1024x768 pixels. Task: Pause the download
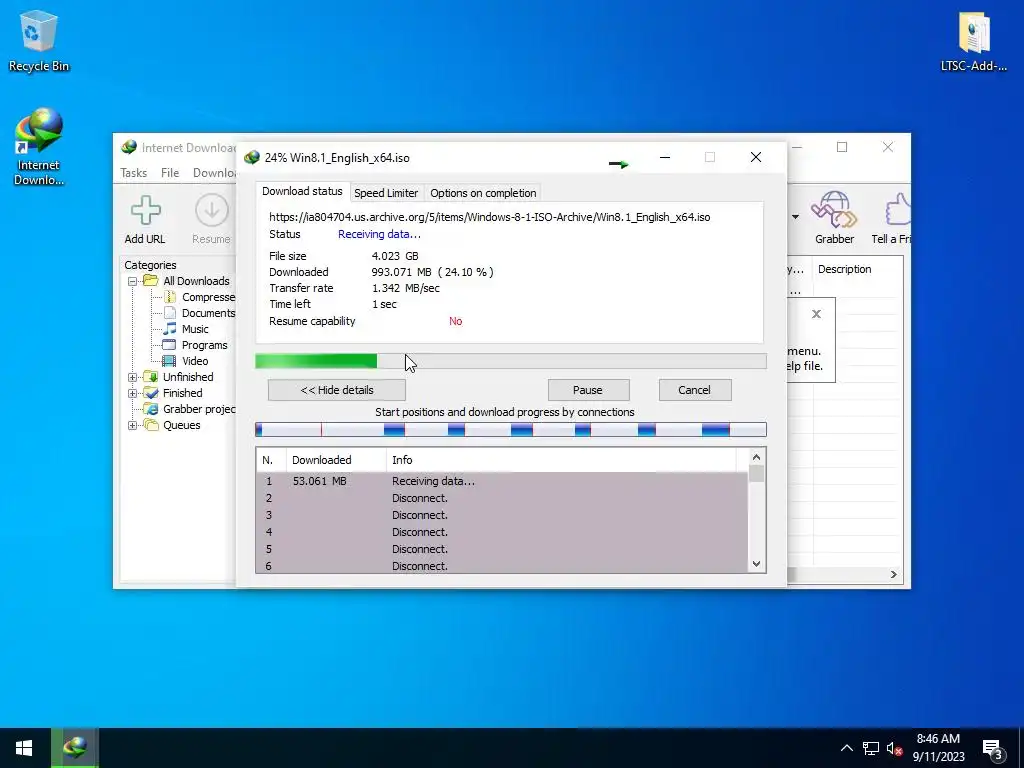588,390
